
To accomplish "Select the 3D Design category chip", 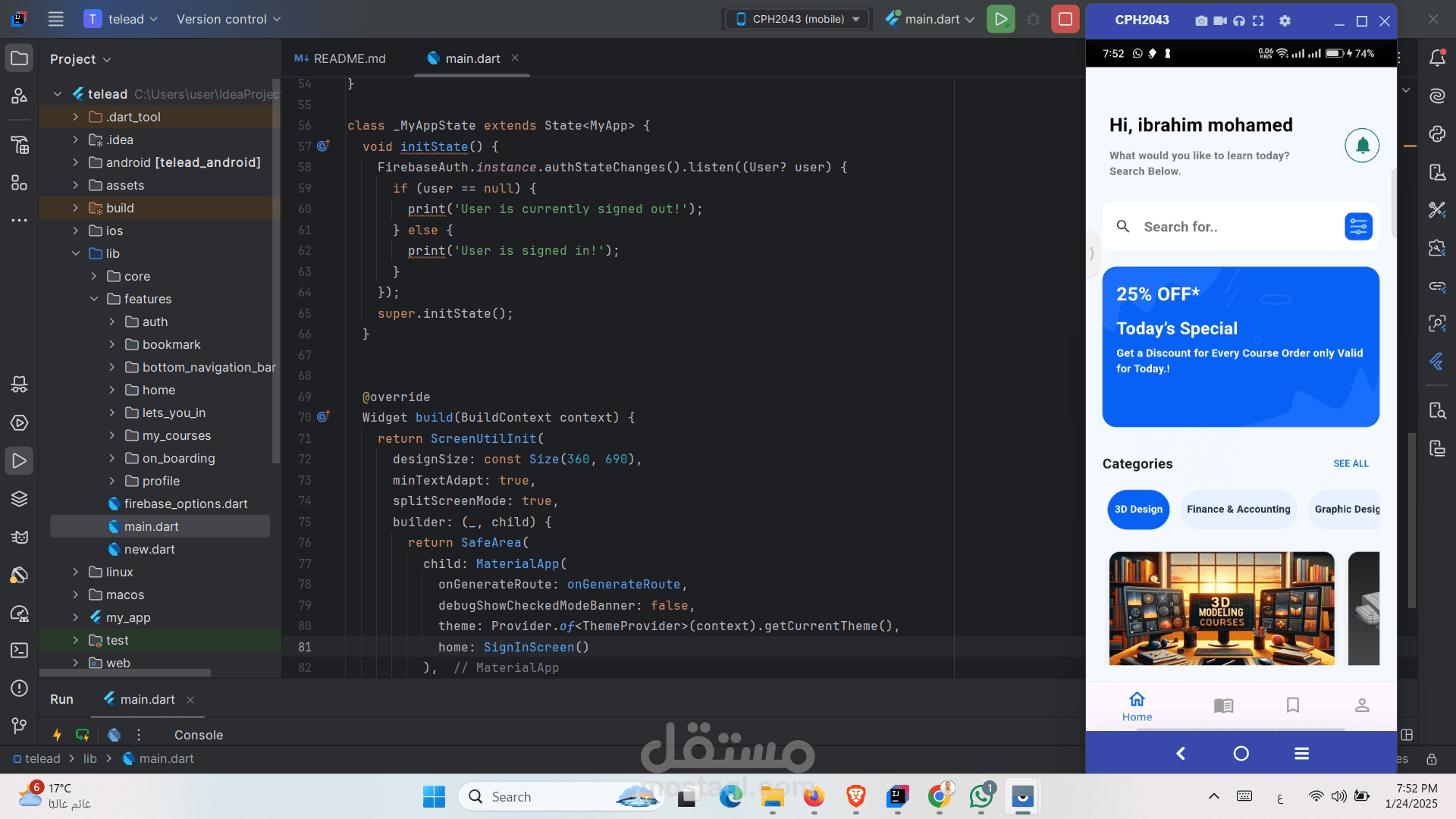I will coord(1138,510).
